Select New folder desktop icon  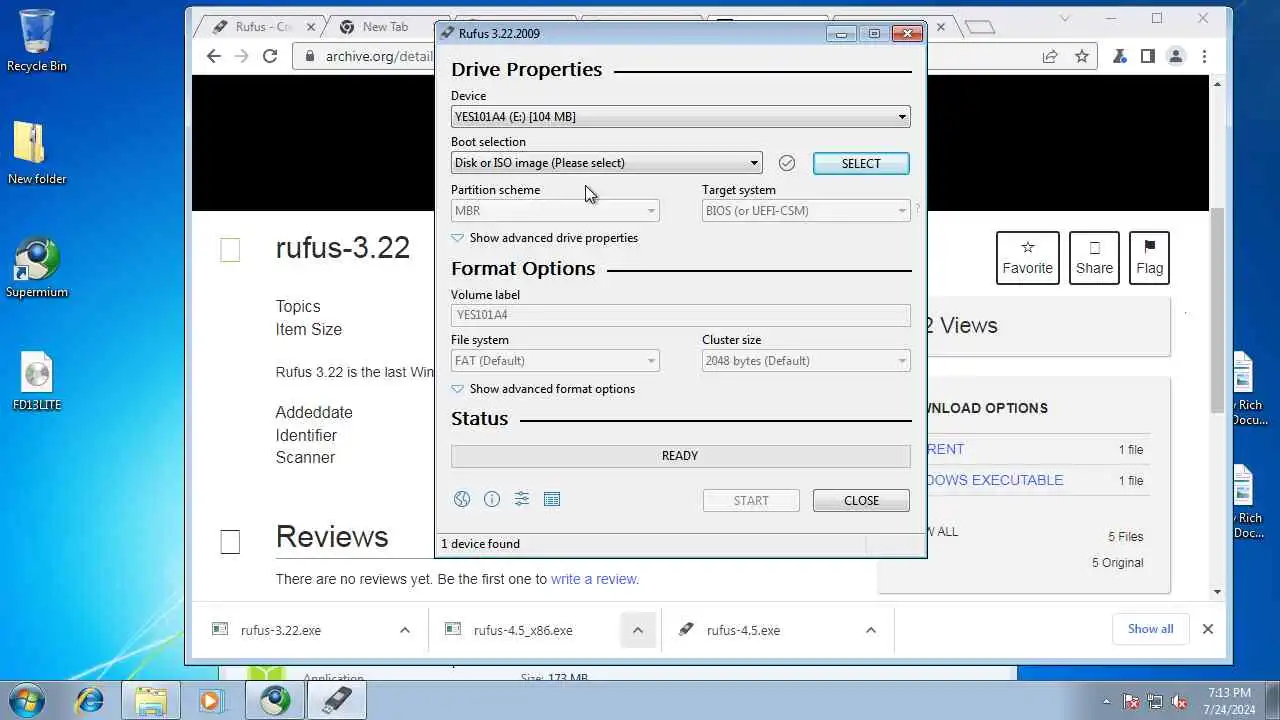[37, 153]
